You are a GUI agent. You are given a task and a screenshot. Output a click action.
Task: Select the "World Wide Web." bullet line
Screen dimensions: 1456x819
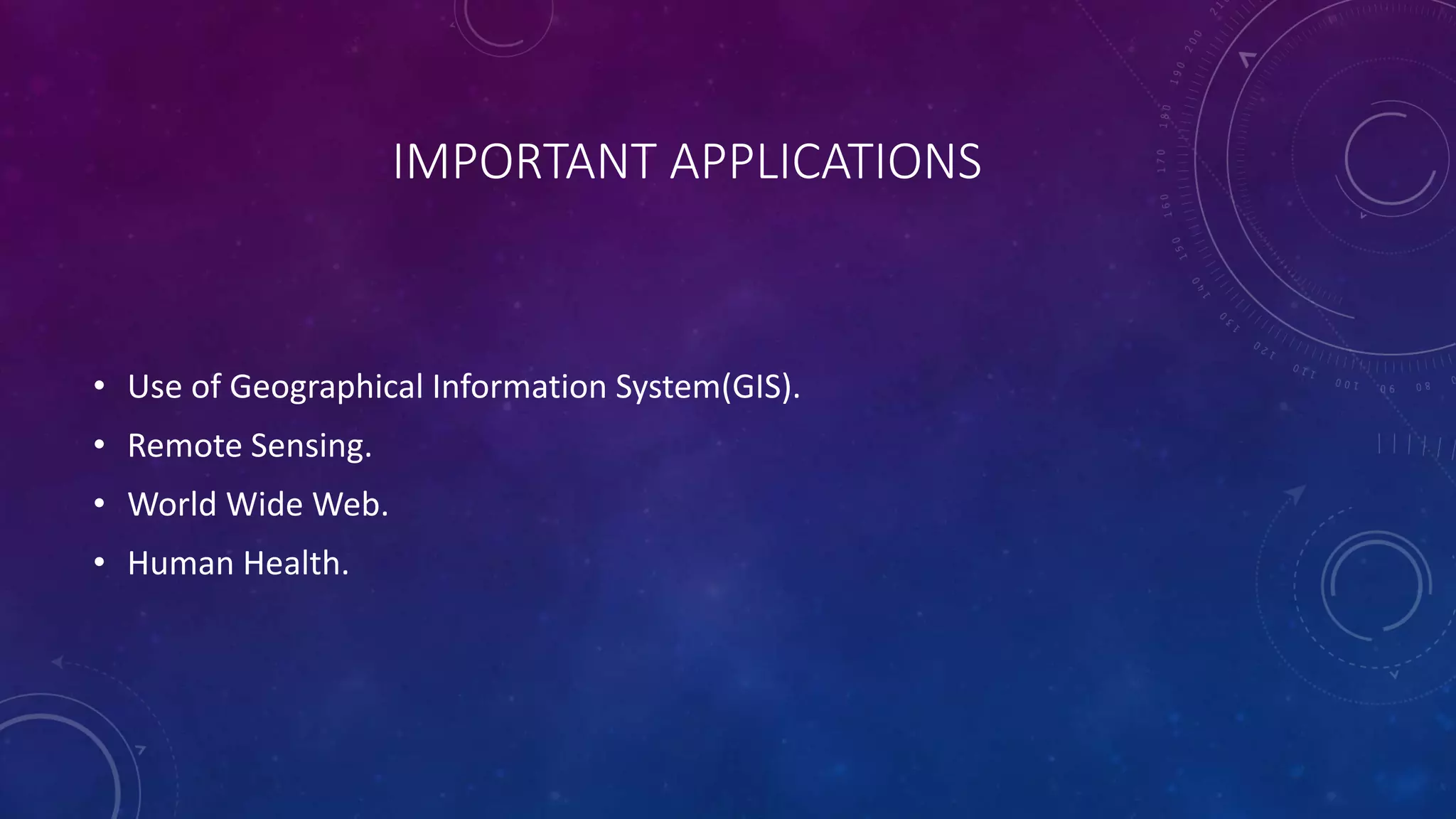pos(258,504)
